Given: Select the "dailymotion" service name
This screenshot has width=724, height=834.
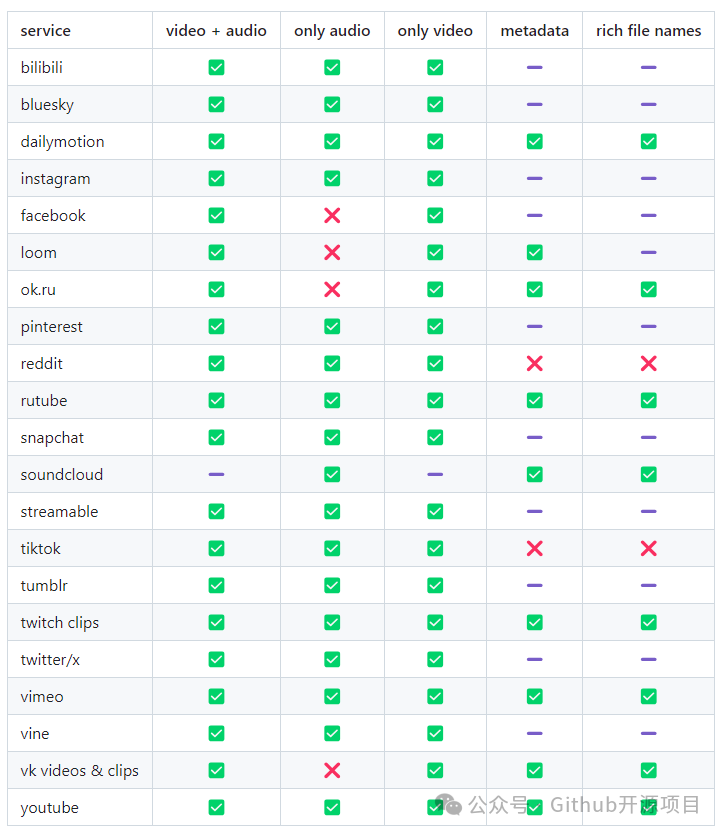Looking at the screenshot, I should [x=62, y=142].
